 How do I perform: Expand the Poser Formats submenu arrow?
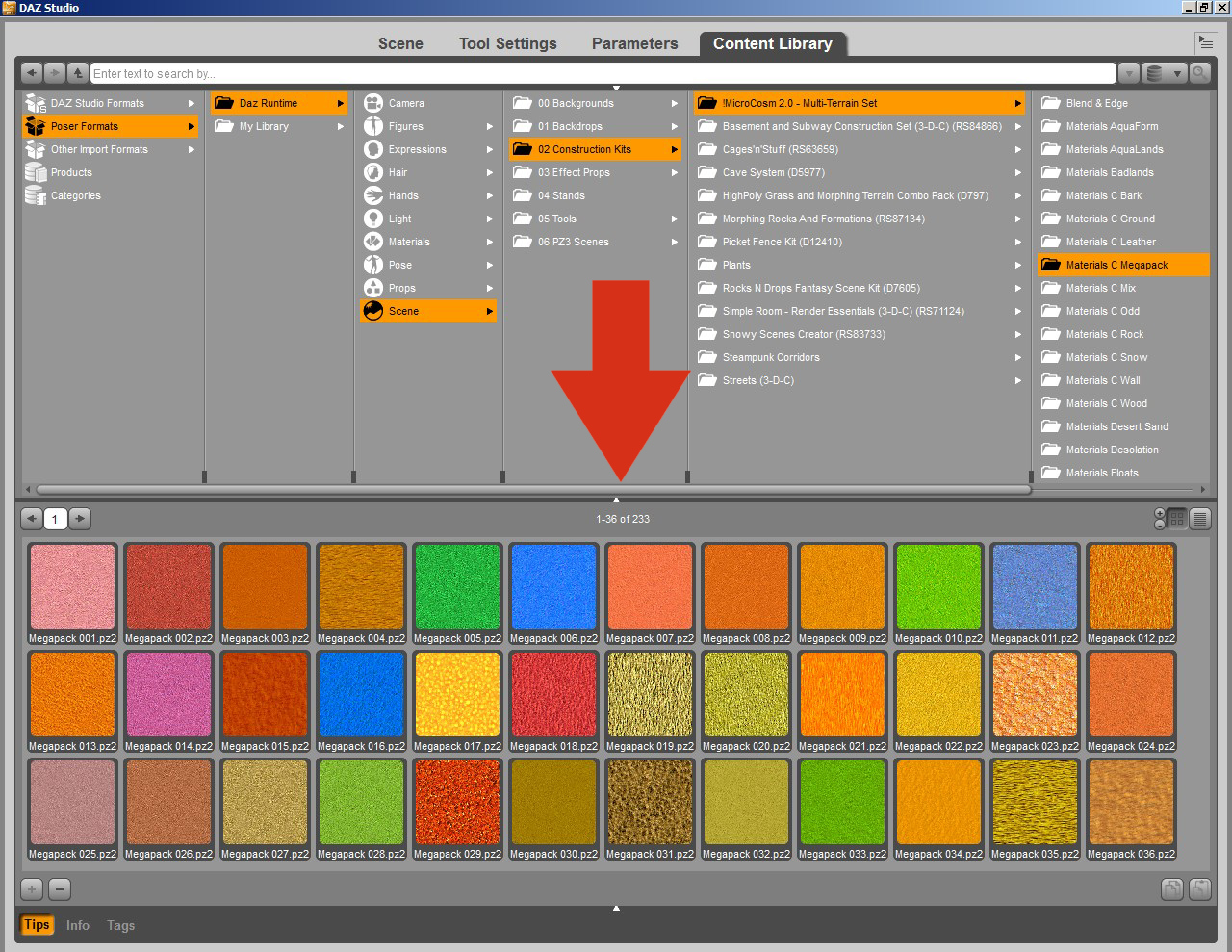point(192,126)
